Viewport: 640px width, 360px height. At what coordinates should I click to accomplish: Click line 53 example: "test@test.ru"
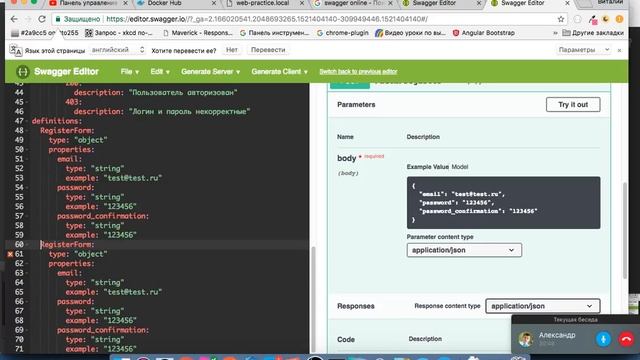tap(114, 178)
